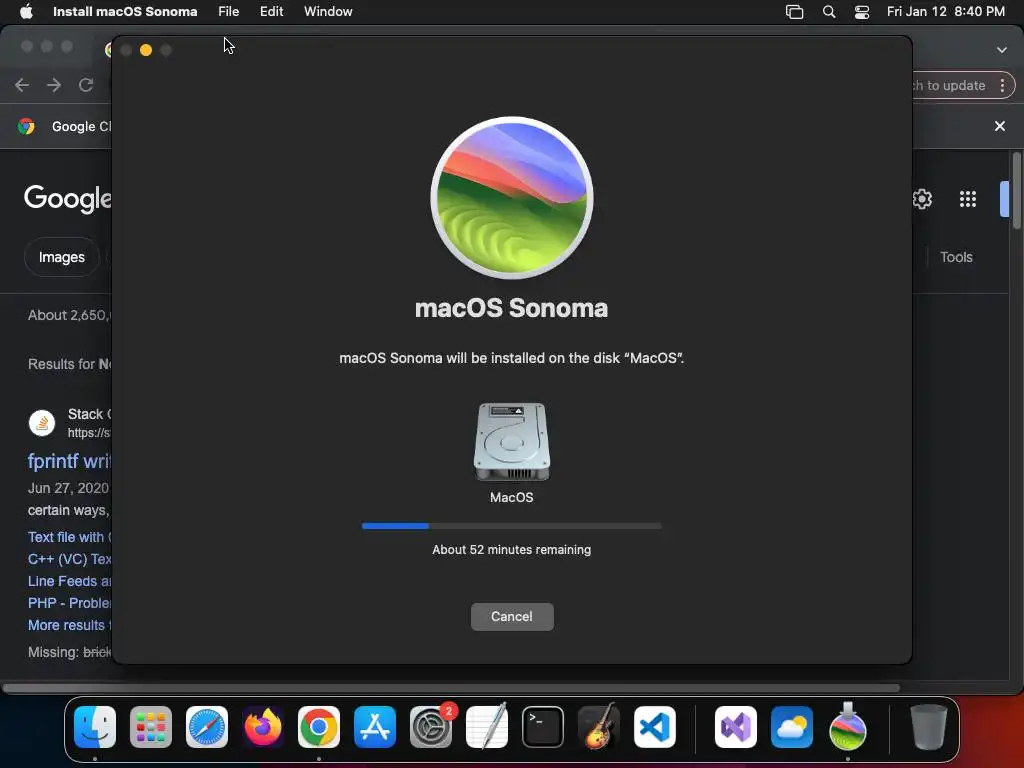Click 'More results' link in Chrome
The height and width of the screenshot is (768, 1024).
(70, 625)
